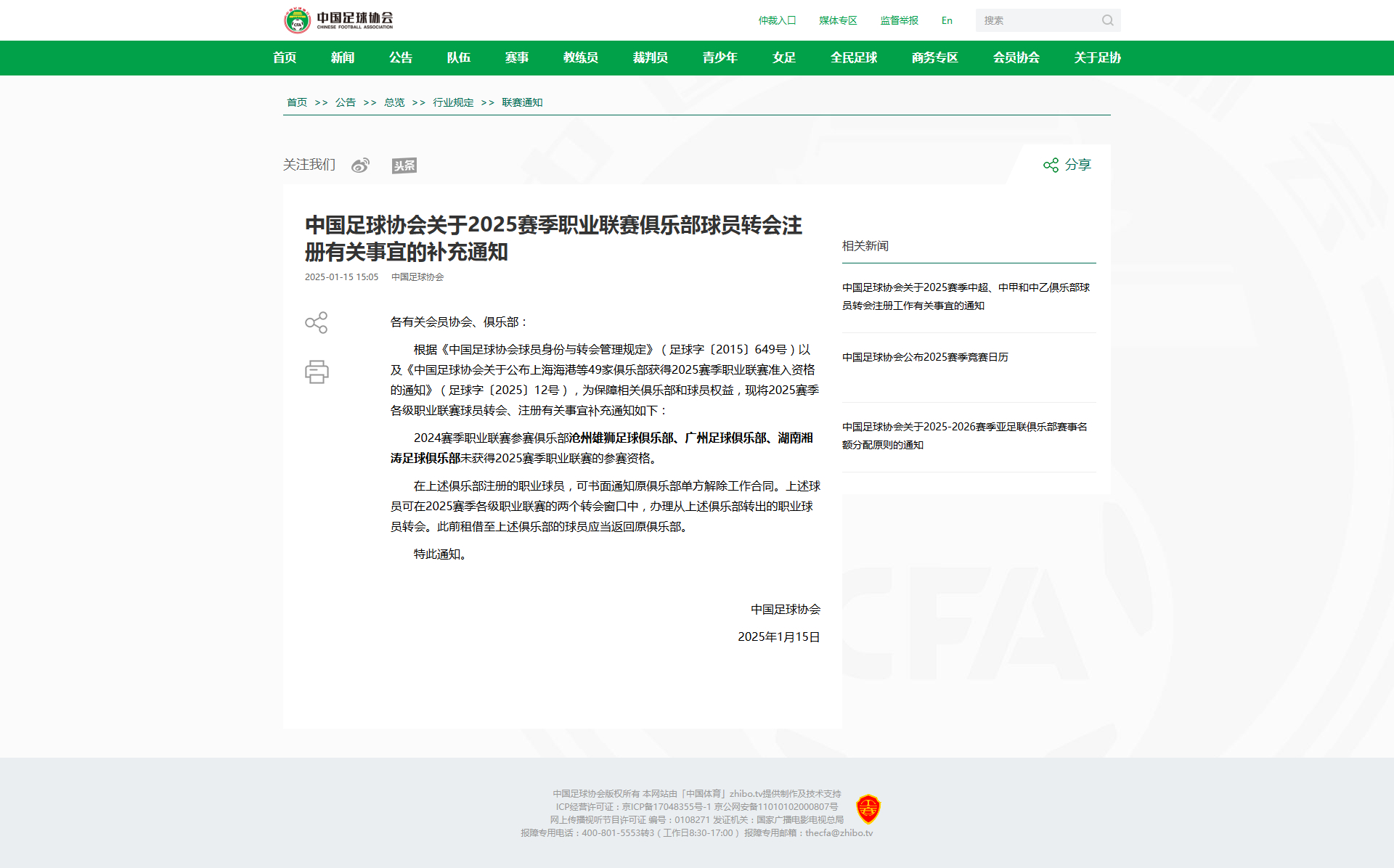Open the 女足 section
Viewport: 1394px width, 868px height.
tap(783, 57)
